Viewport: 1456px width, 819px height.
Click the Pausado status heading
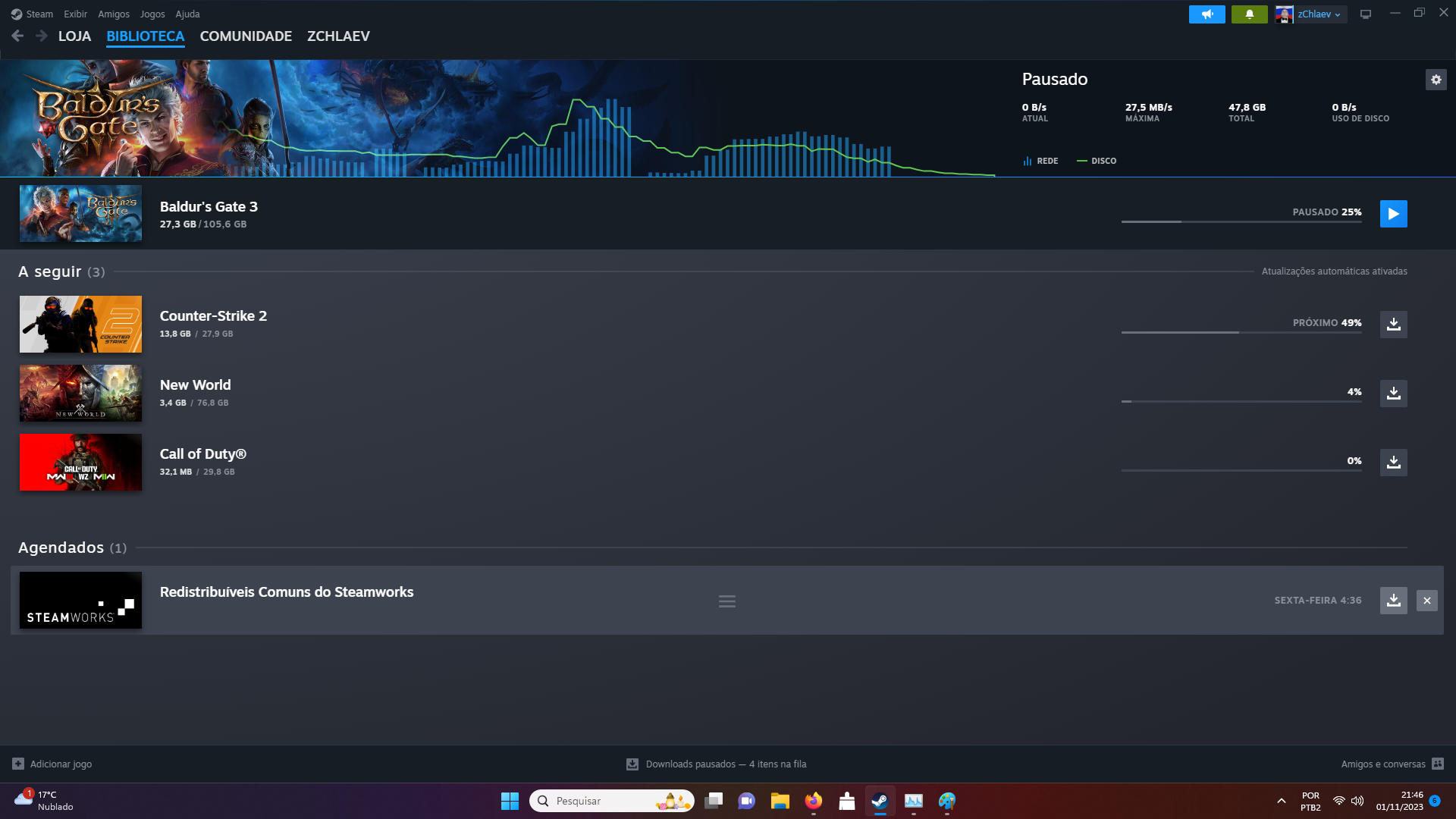point(1054,79)
